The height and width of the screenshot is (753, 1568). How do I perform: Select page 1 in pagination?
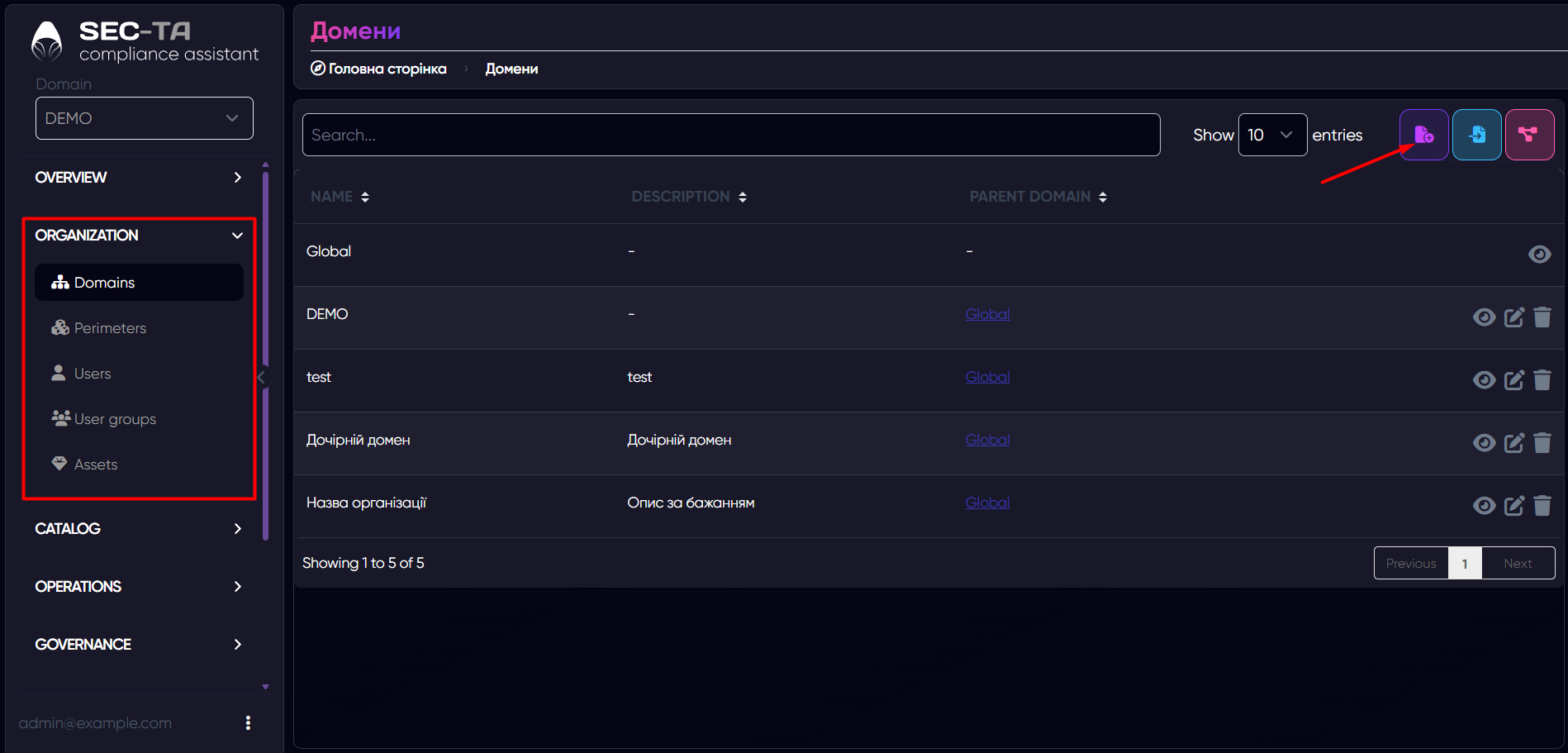(x=1465, y=563)
